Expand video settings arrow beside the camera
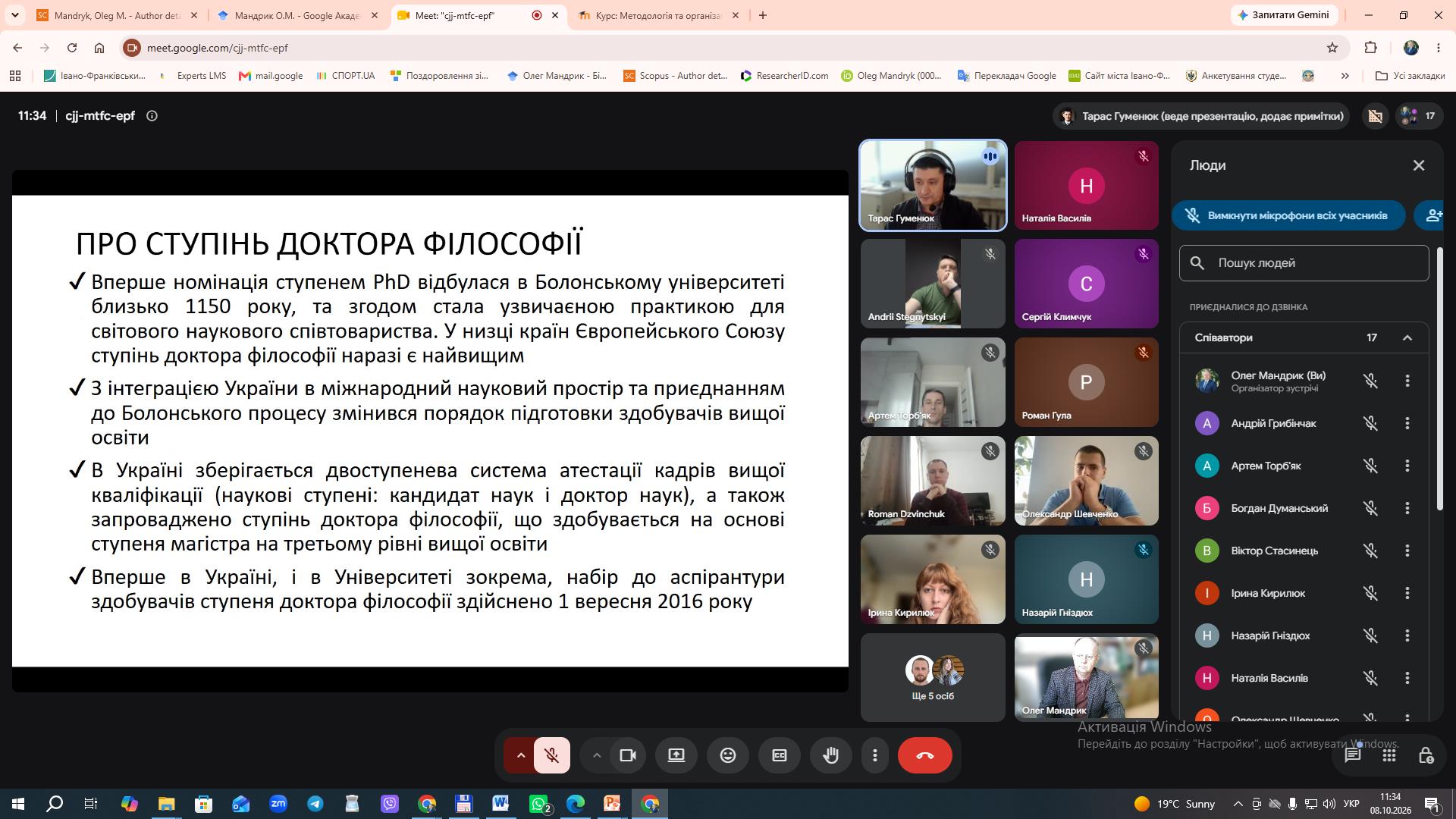This screenshot has width=1456, height=819. click(597, 755)
